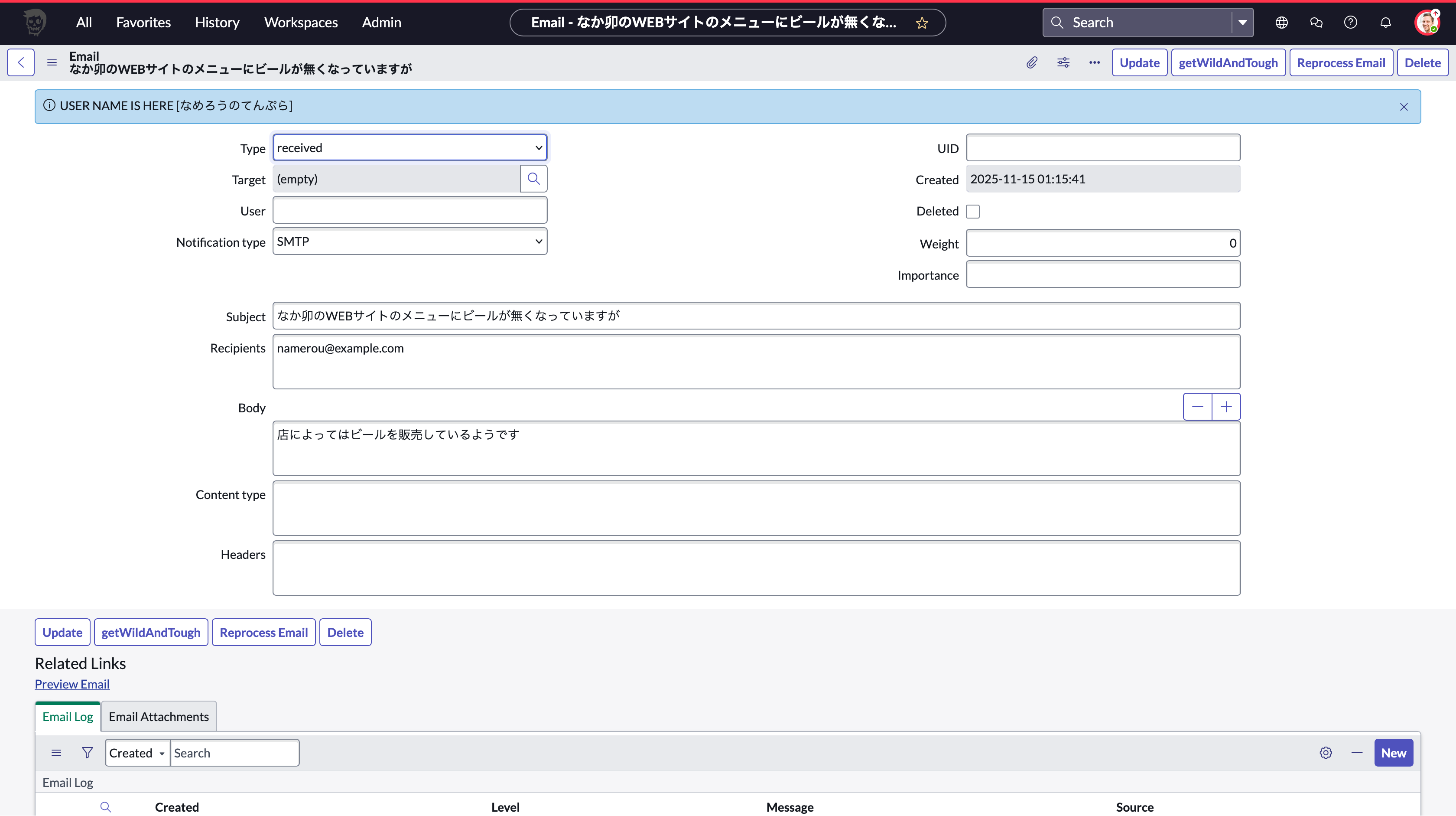Open the personalize form settings icon
The image size is (1456, 816).
pyautogui.click(x=1063, y=63)
